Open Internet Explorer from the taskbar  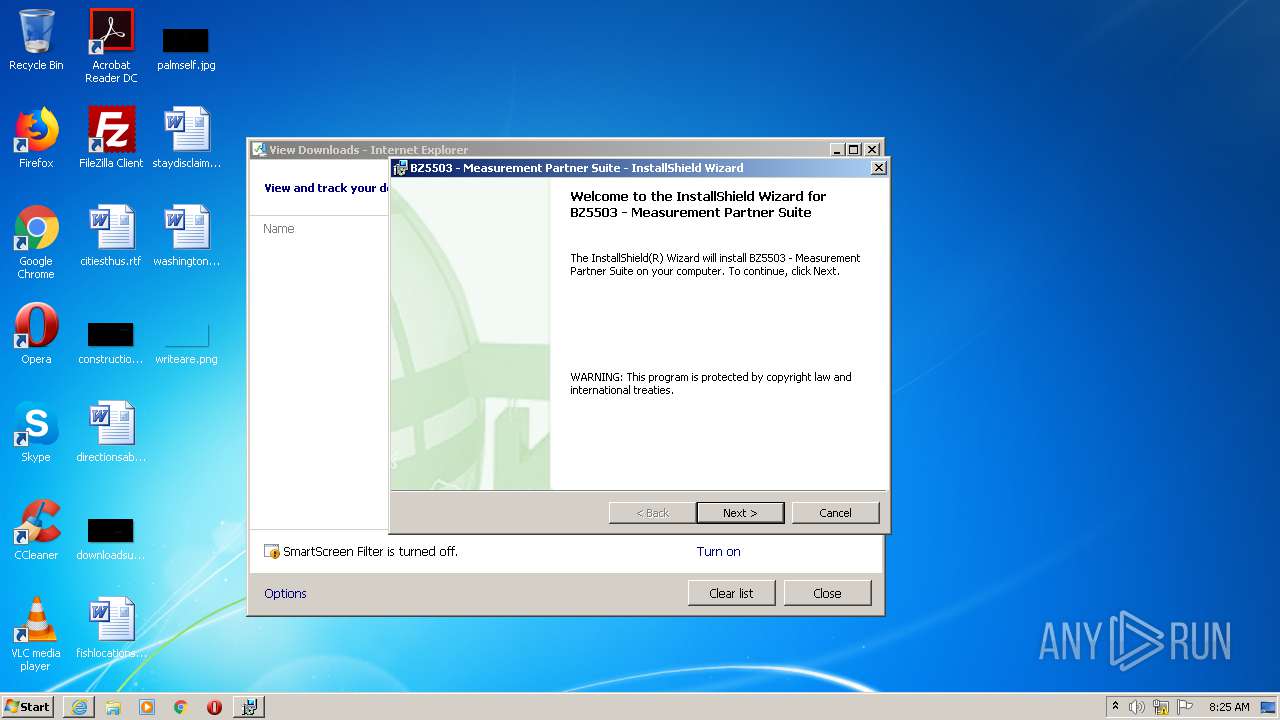(79, 707)
